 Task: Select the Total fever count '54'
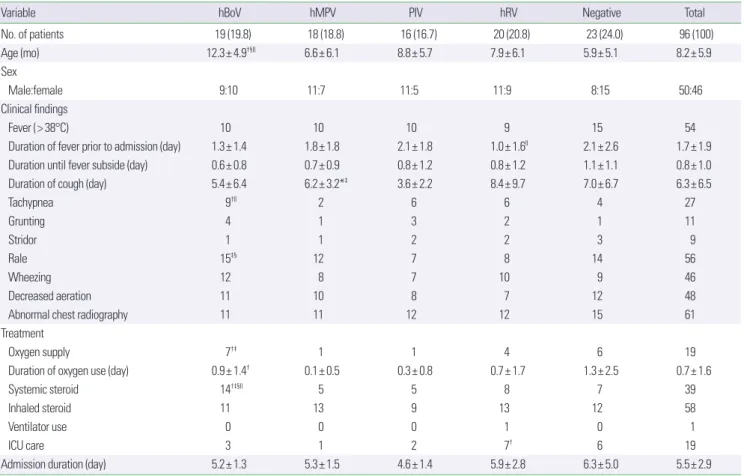click(x=690, y=128)
